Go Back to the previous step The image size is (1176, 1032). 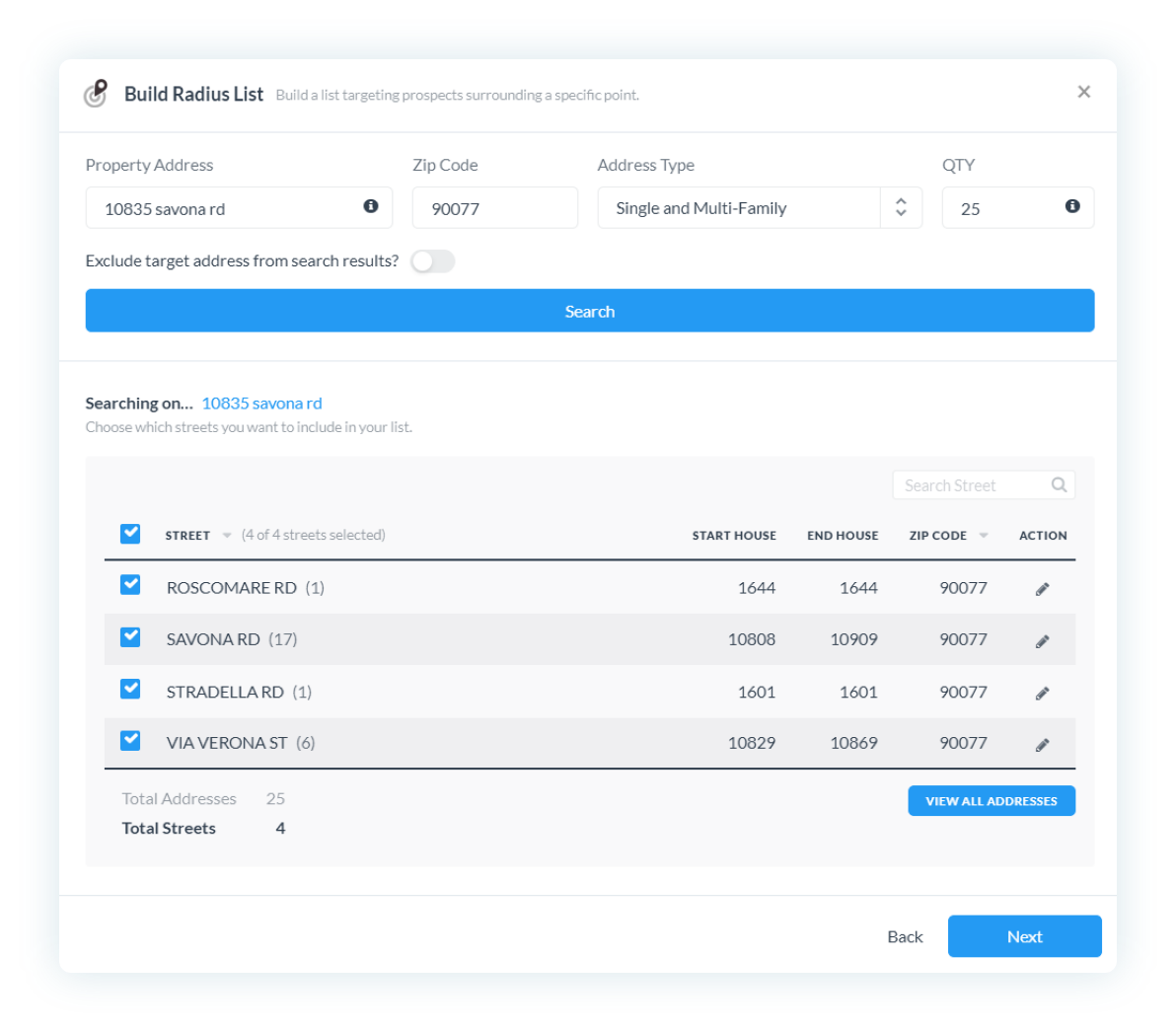click(905, 936)
